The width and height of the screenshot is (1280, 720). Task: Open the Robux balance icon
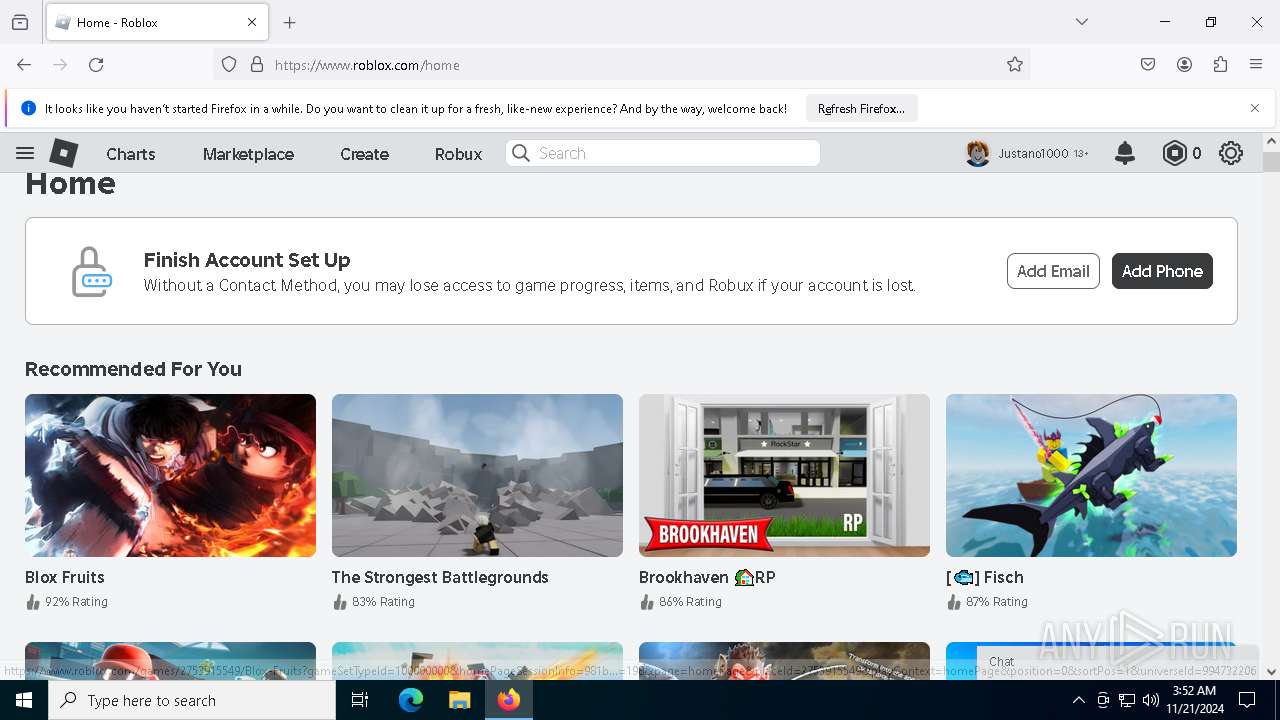pos(1175,153)
